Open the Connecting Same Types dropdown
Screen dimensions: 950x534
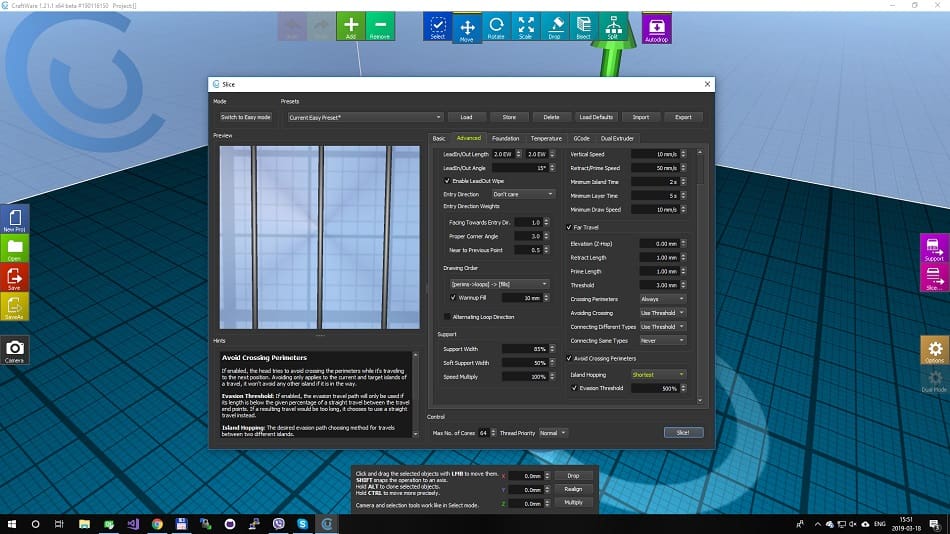[x=663, y=341]
